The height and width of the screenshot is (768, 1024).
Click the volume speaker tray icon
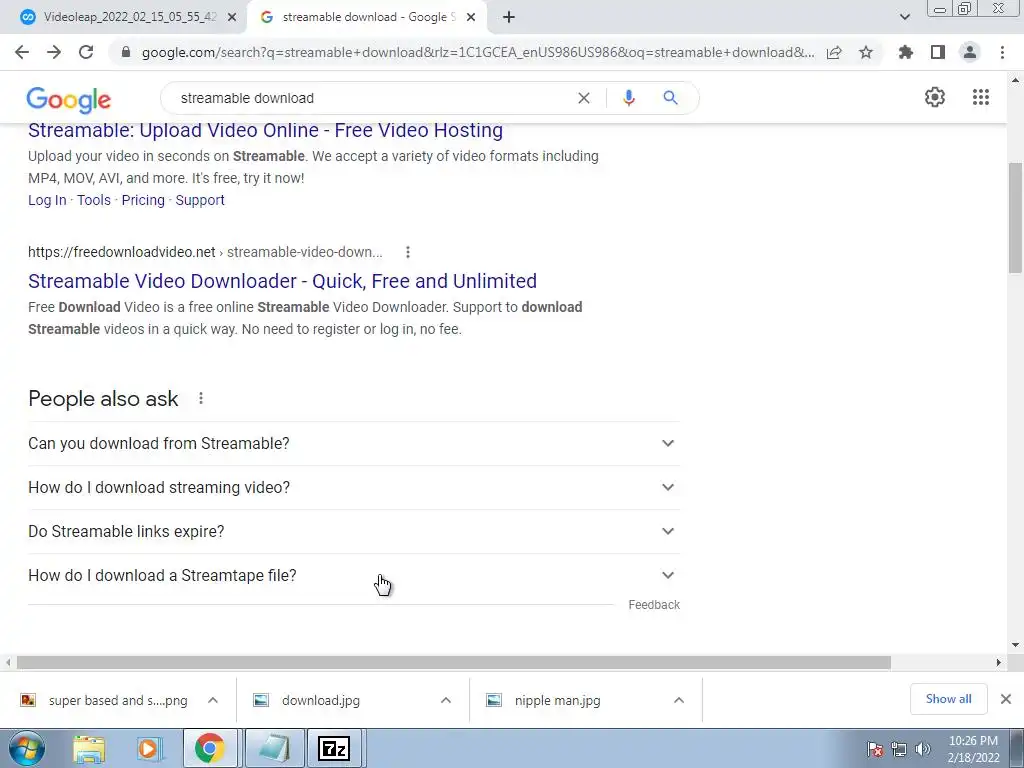(x=923, y=749)
